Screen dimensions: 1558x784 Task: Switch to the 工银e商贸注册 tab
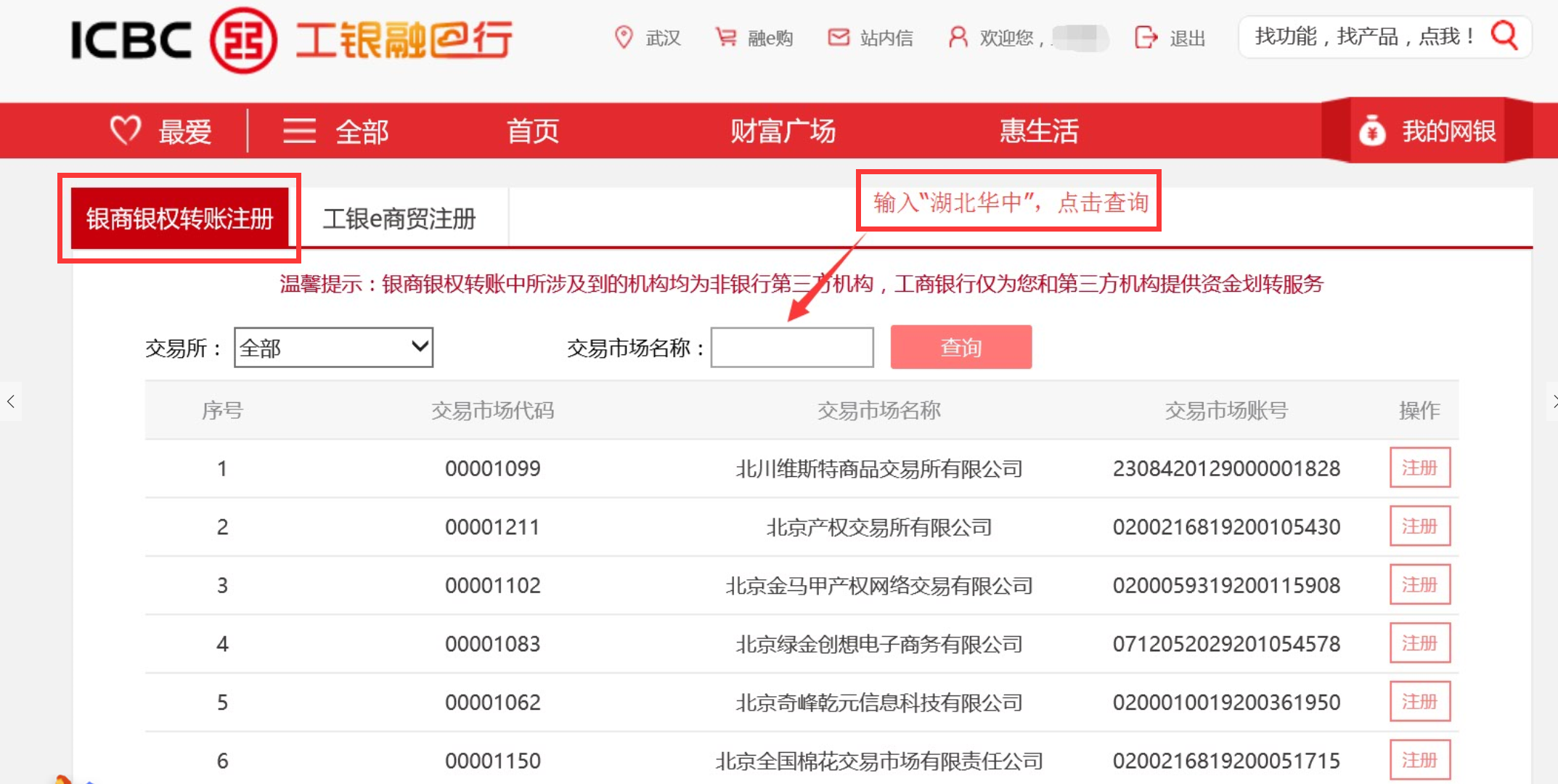click(399, 218)
